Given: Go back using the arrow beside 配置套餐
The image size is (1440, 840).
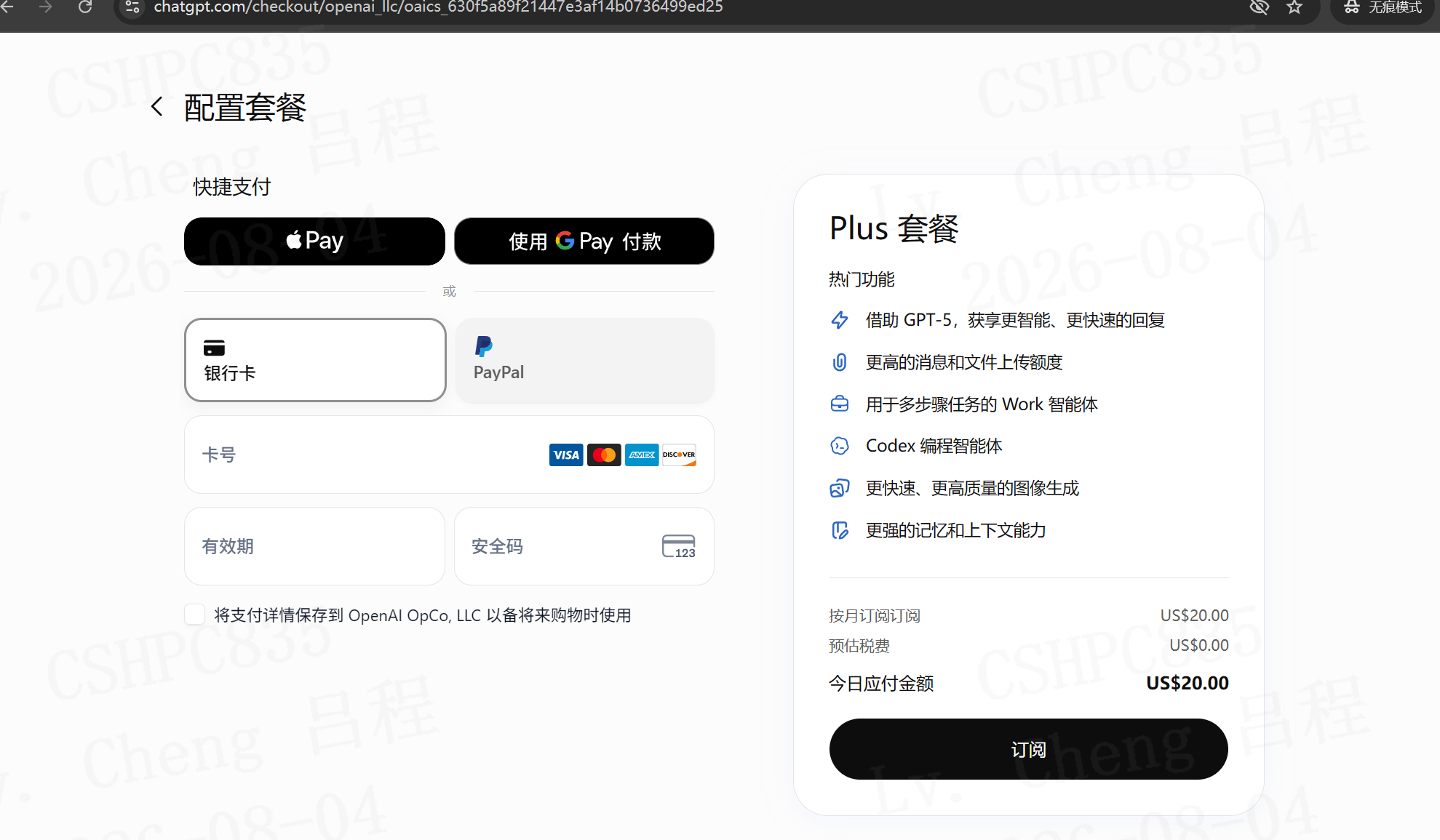Looking at the screenshot, I should 156,107.
